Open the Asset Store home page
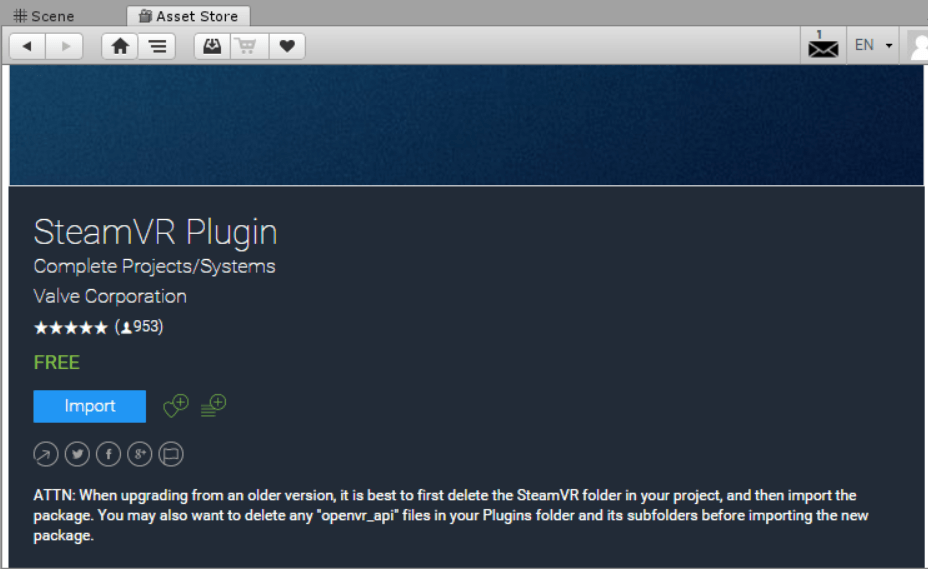The height and width of the screenshot is (569, 928). tap(120, 46)
